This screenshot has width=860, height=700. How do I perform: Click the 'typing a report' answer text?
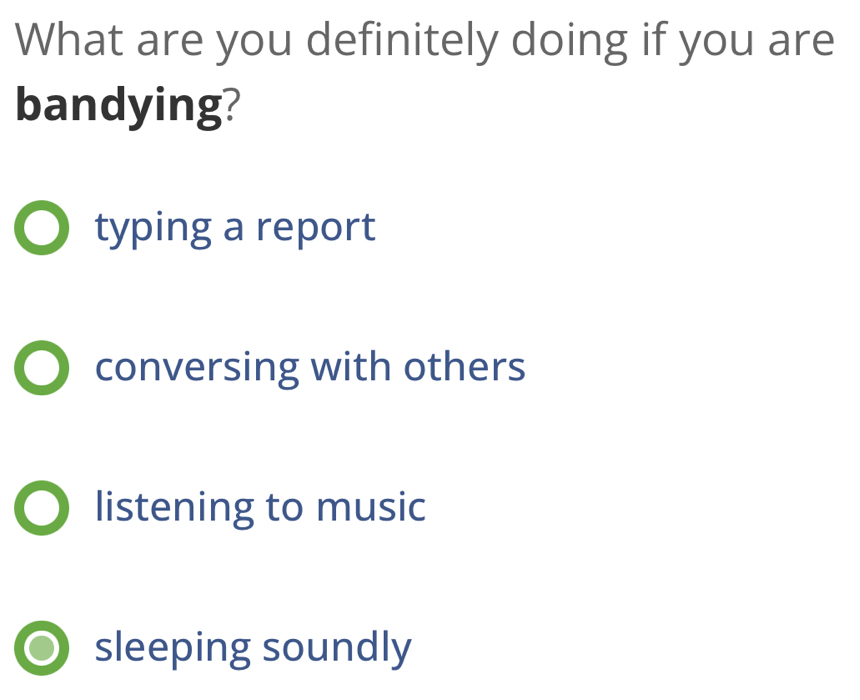click(x=234, y=228)
